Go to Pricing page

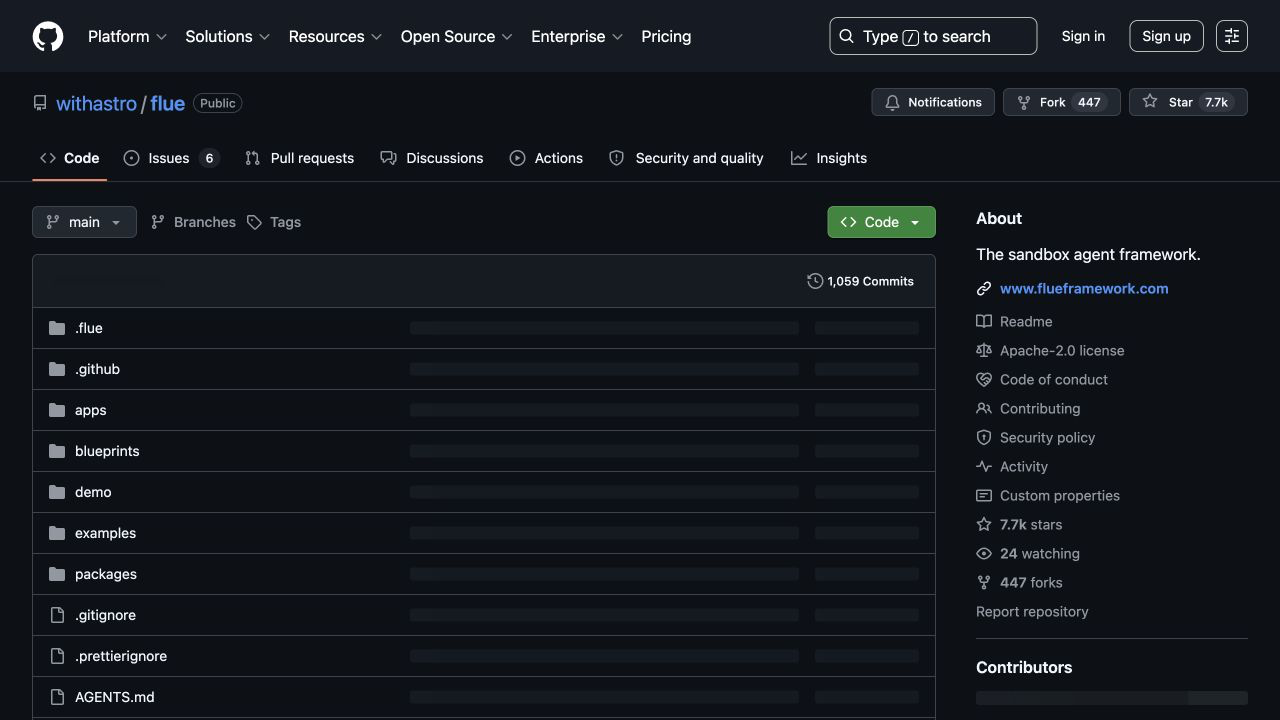pyautogui.click(x=666, y=36)
